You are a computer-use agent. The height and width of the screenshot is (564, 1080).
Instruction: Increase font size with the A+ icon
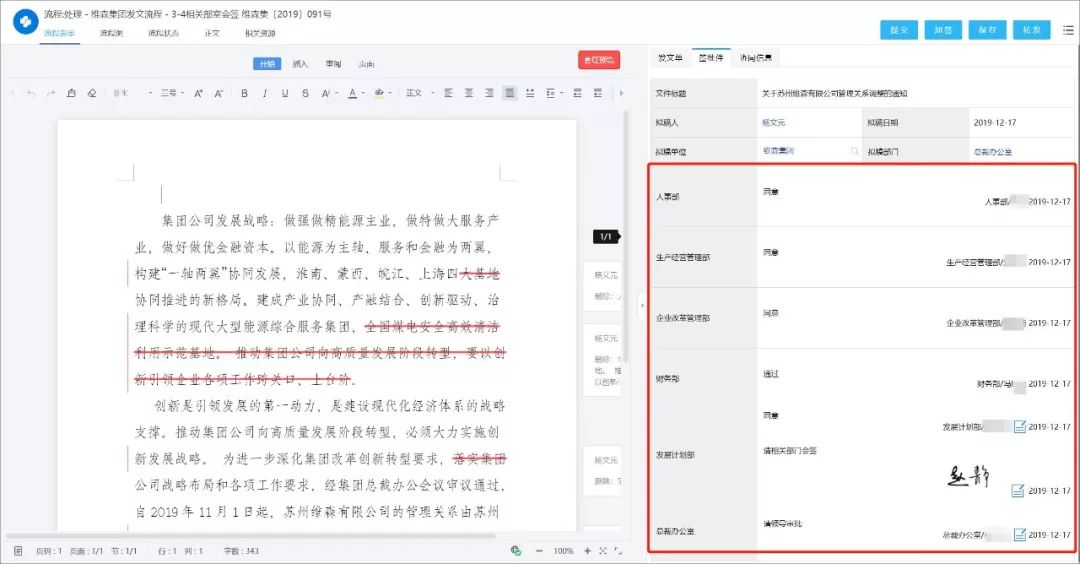click(x=198, y=93)
